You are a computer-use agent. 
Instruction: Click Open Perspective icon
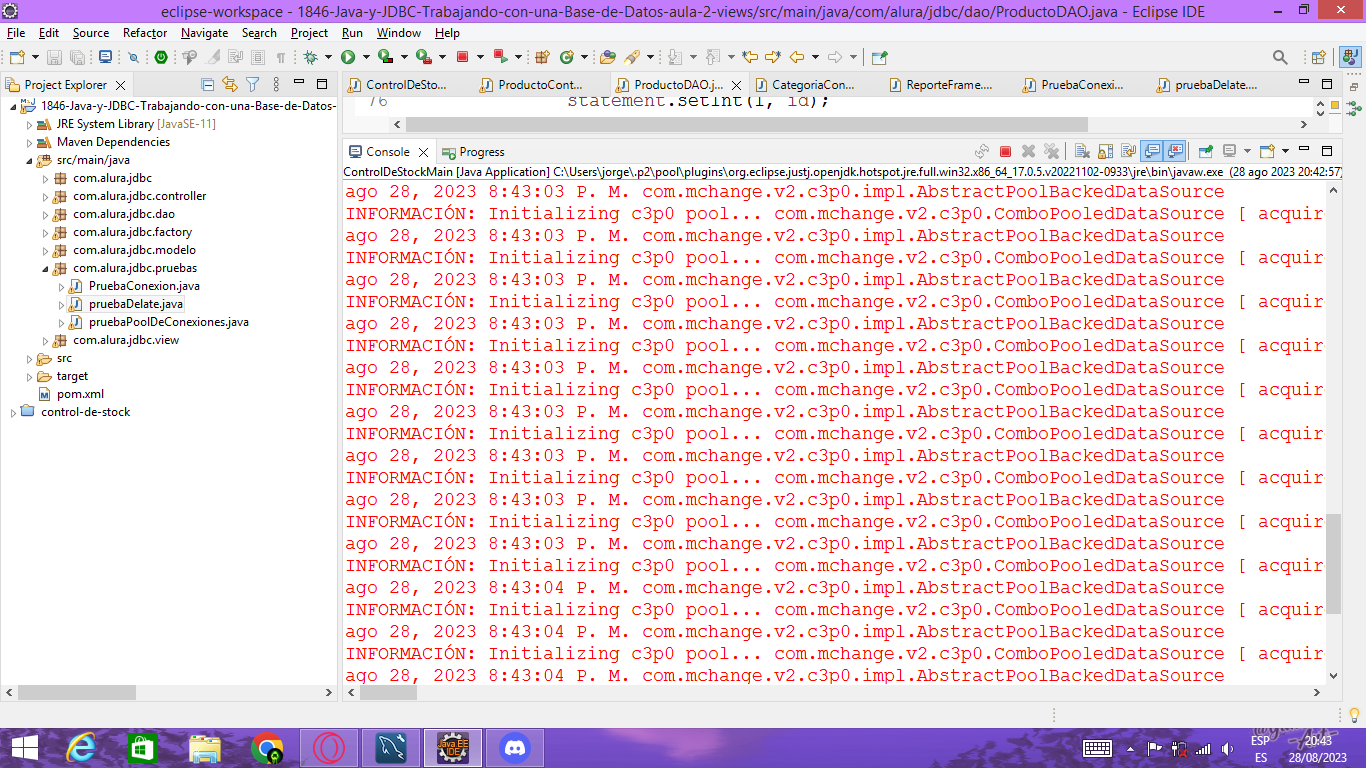[1318, 57]
